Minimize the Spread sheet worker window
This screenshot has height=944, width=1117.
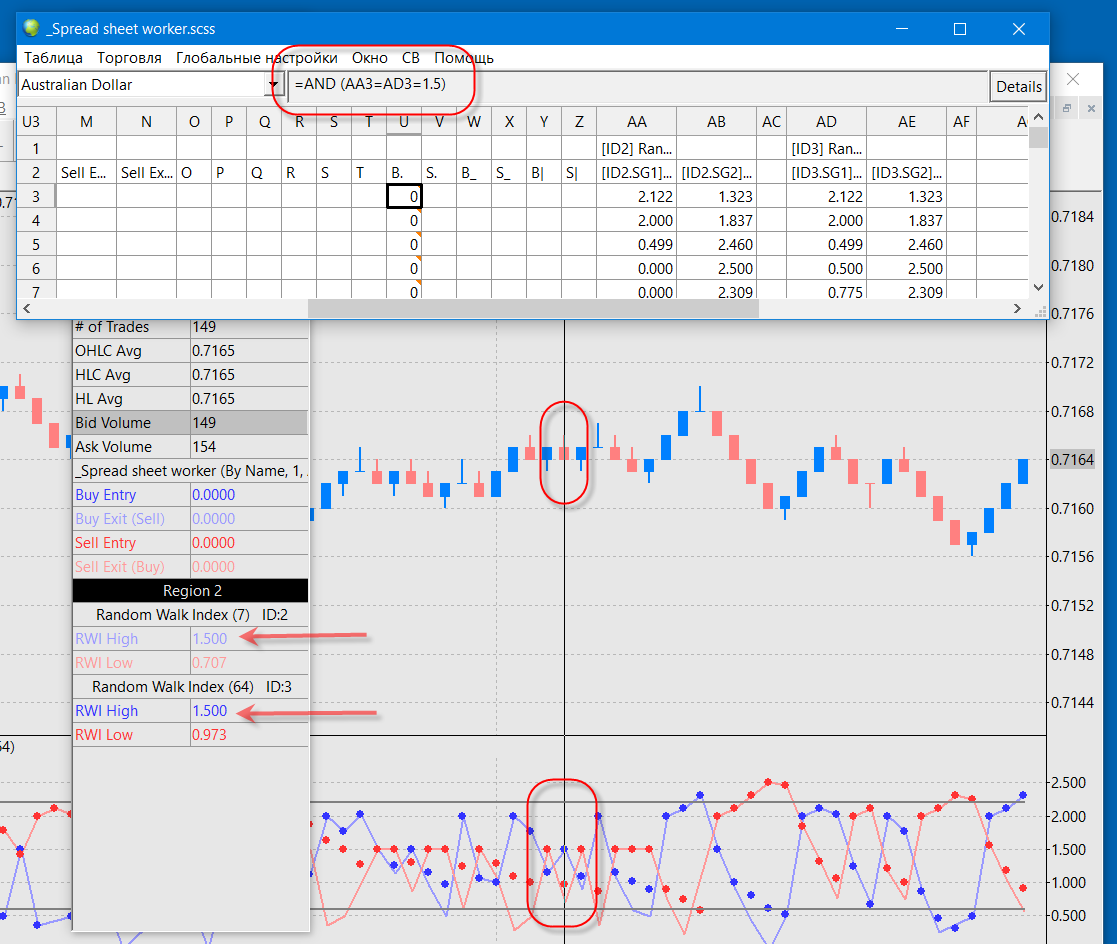[902, 28]
